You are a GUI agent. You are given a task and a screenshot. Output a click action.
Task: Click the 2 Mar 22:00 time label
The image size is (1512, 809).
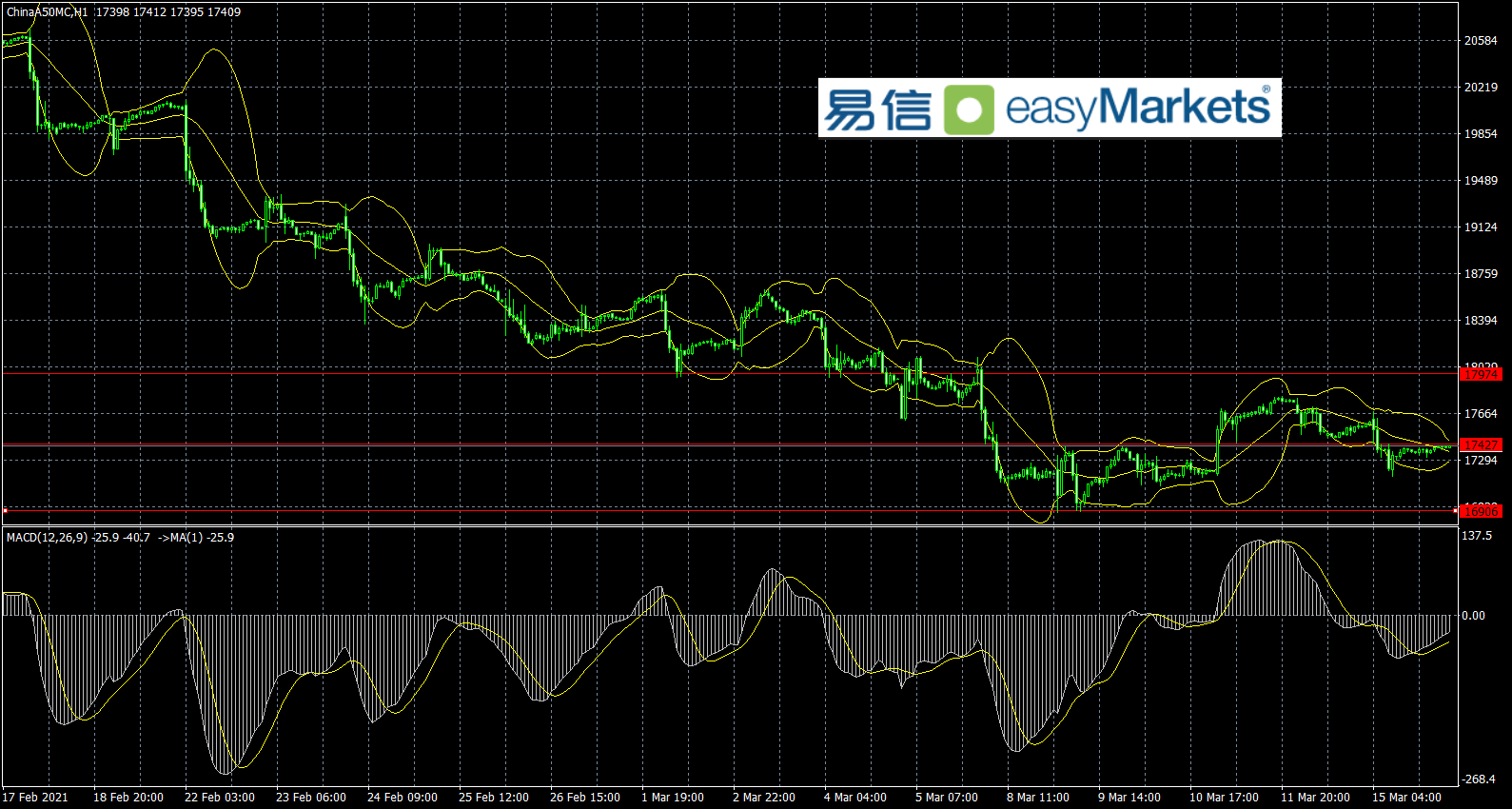pyautogui.click(x=764, y=798)
